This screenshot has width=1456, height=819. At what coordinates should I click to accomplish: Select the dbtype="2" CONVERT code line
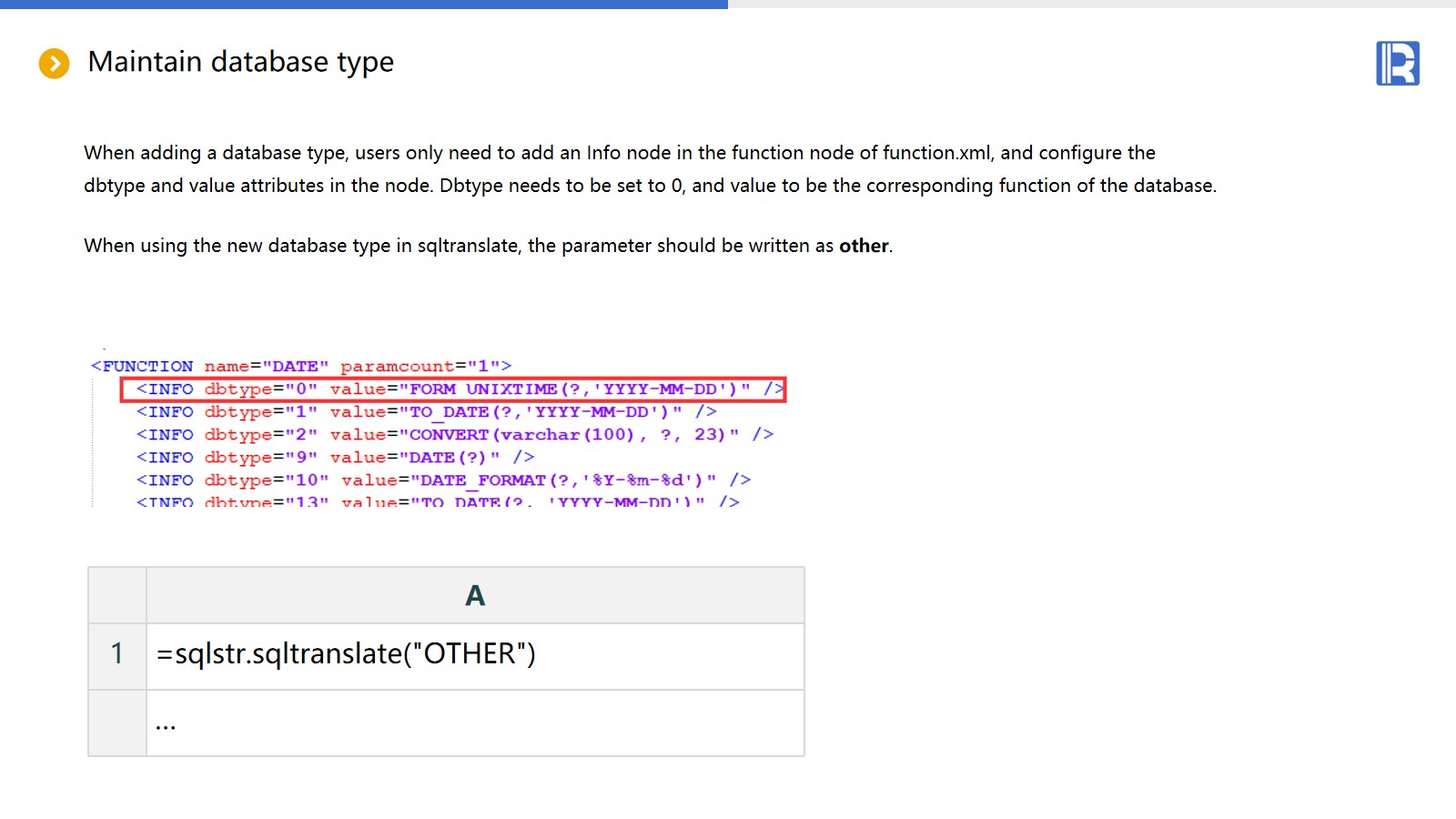click(x=454, y=435)
